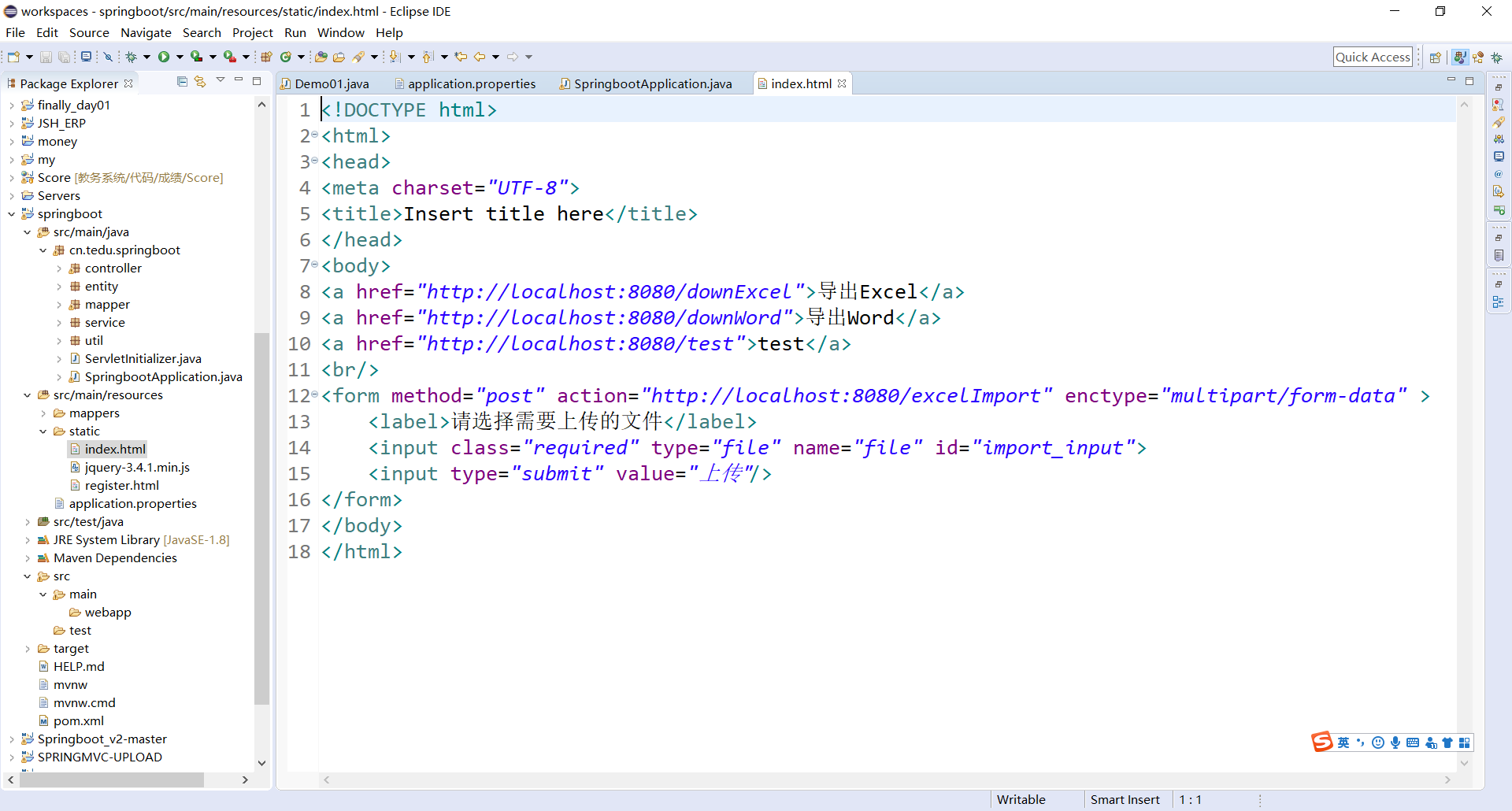This screenshot has width=1512, height=811.
Task: Open the Javadoc @ view icon
Action: (x=1499, y=174)
